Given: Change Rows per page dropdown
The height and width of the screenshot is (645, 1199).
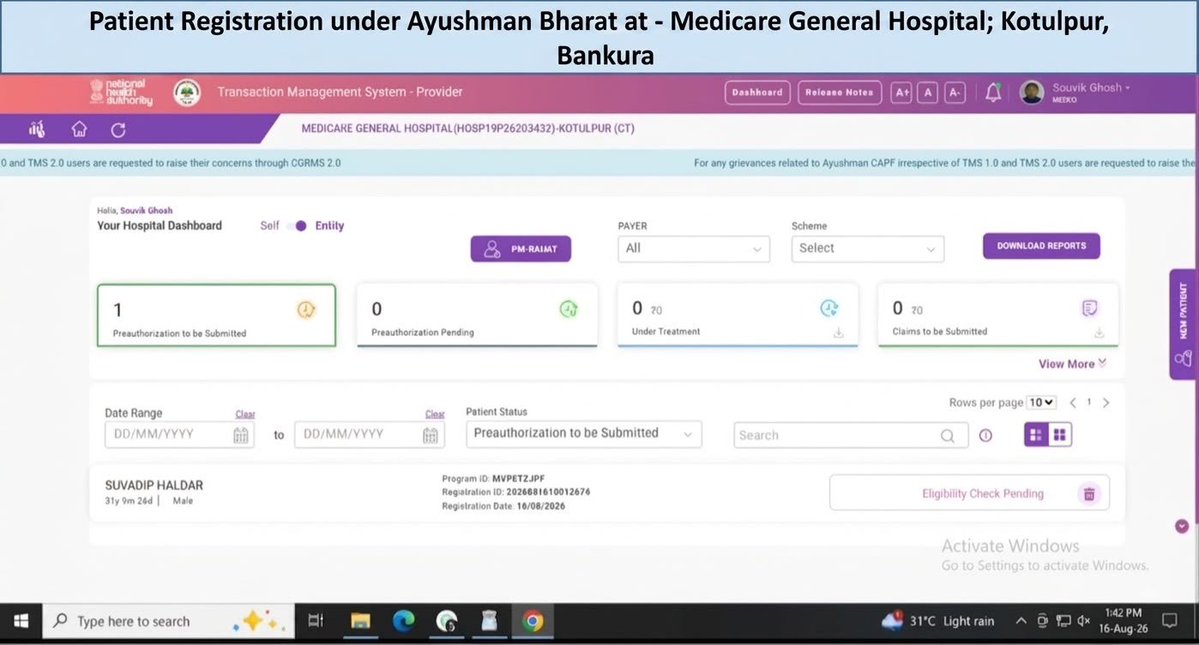Looking at the screenshot, I should [x=1041, y=402].
